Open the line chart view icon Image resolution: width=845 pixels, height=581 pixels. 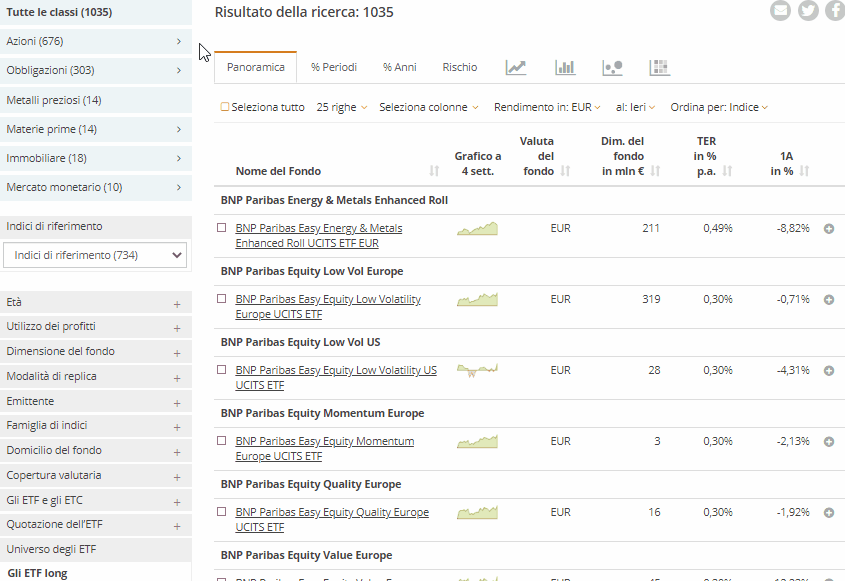coord(516,68)
